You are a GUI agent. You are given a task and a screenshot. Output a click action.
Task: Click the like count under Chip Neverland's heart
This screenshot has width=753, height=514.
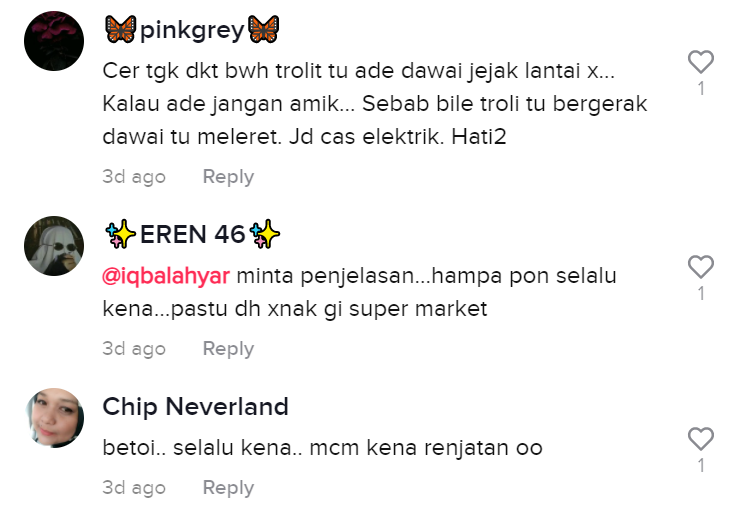[x=701, y=465]
